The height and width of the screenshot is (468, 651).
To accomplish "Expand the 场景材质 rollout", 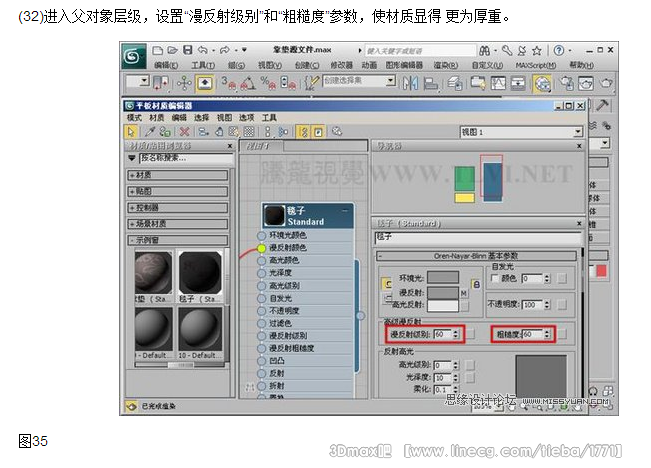I will (x=178, y=224).
